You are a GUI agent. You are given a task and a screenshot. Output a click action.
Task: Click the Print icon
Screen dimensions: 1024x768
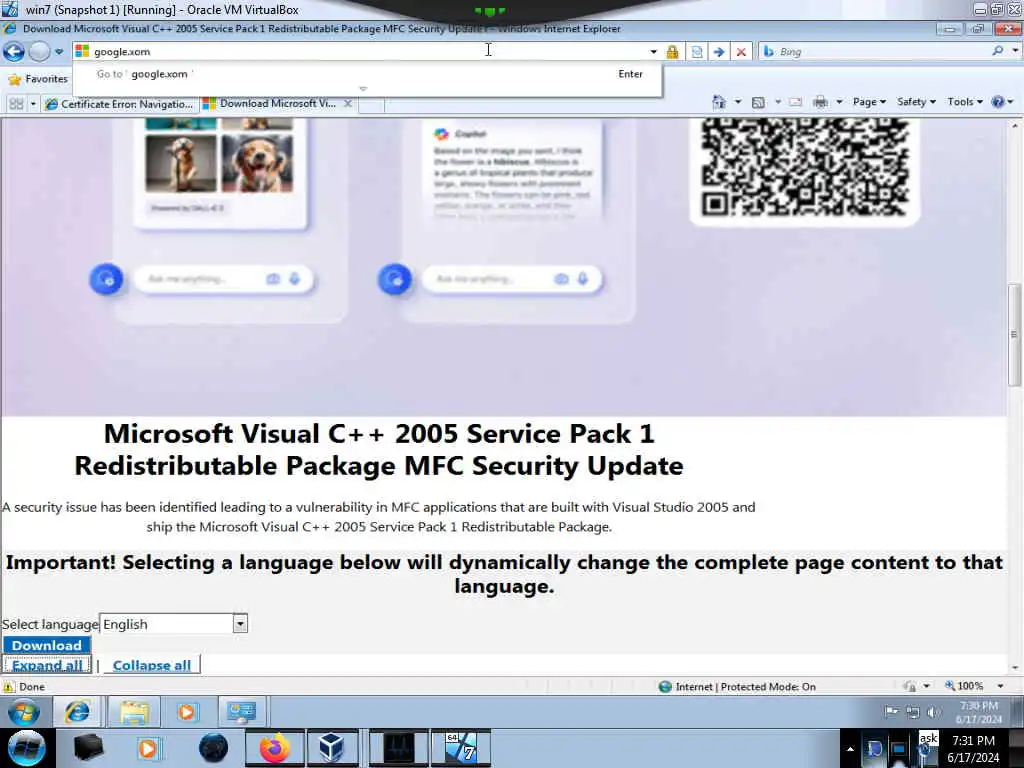pos(821,102)
